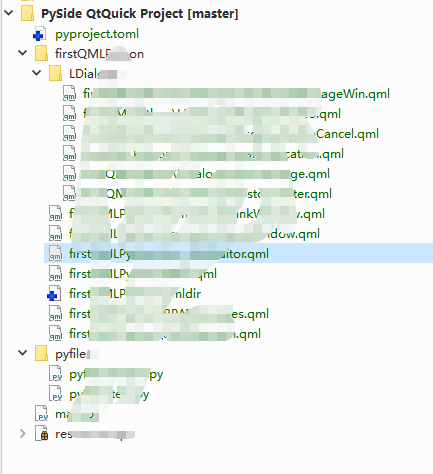This screenshot has height=474, width=433.
Task: Collapse the pyfile folder chevron
Action: pos(23,353)
